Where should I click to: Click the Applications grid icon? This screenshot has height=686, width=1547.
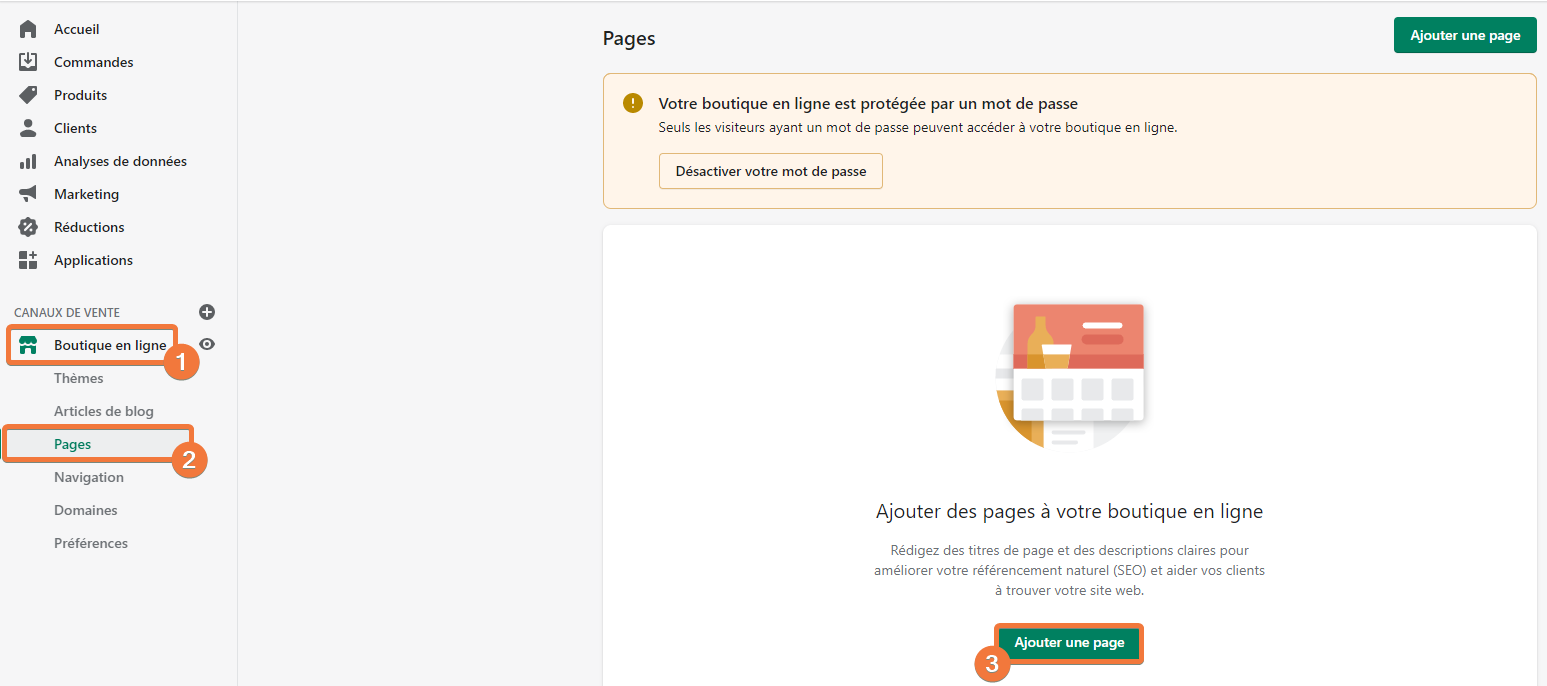coord(28,260)
